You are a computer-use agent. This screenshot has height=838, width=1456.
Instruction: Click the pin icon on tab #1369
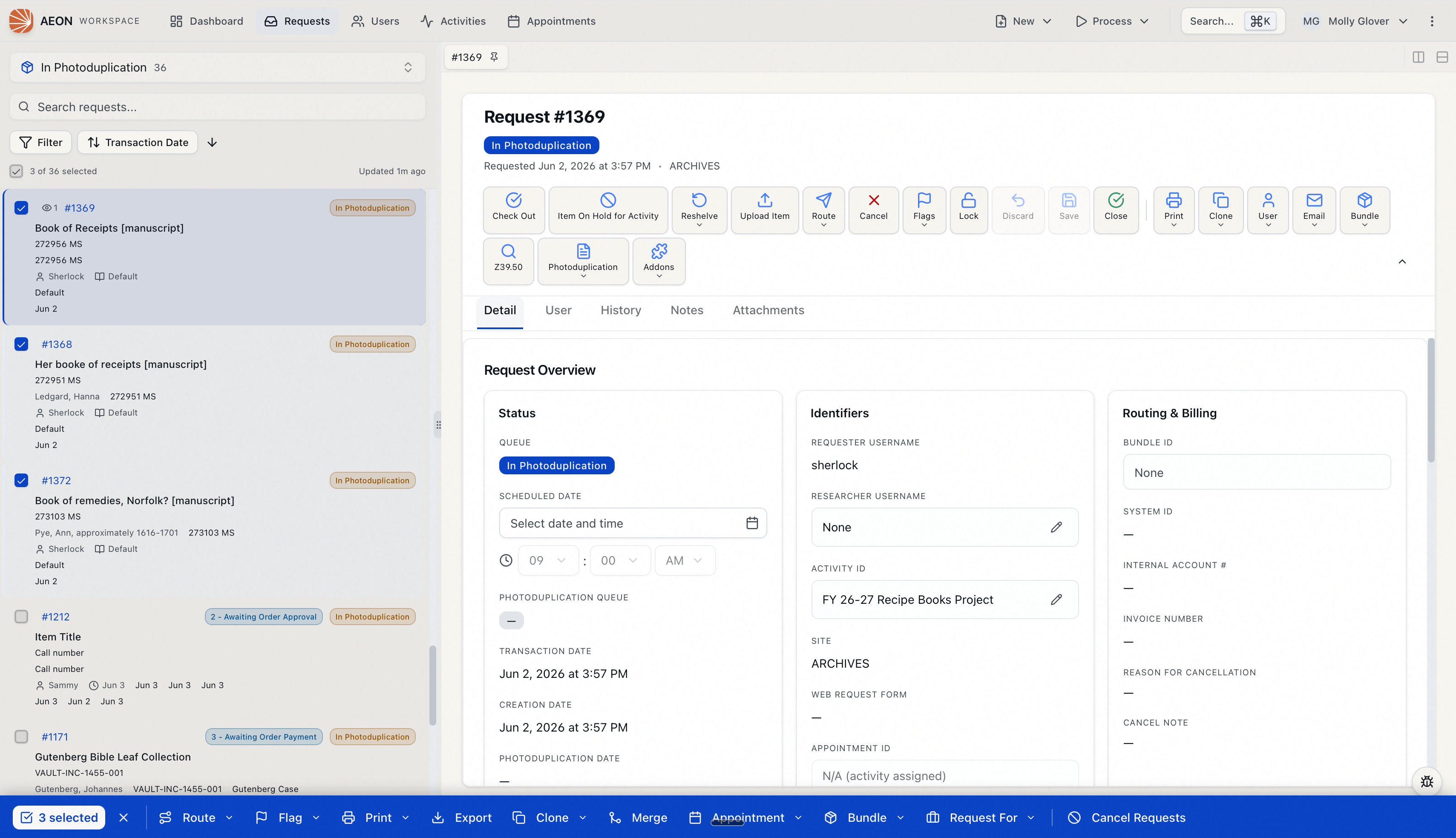(494, 57)
